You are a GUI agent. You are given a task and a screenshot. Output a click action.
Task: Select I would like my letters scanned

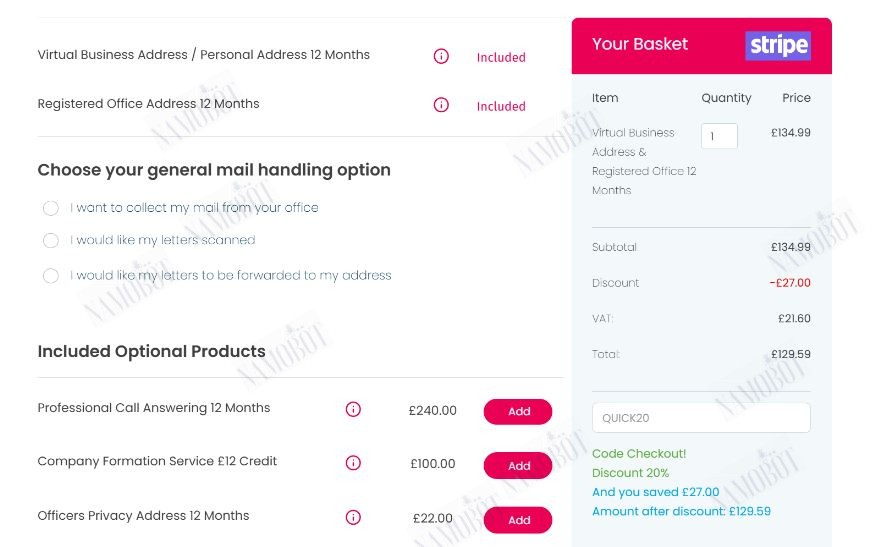(x=51, y=241)
